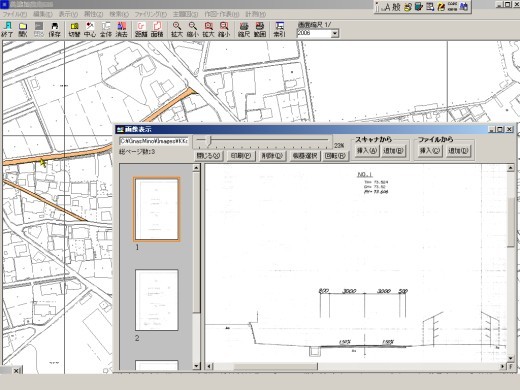Click image viewer horizontal scroll-left arrow
The width and height of the screenshot is (520, 390).
(209, 366)
